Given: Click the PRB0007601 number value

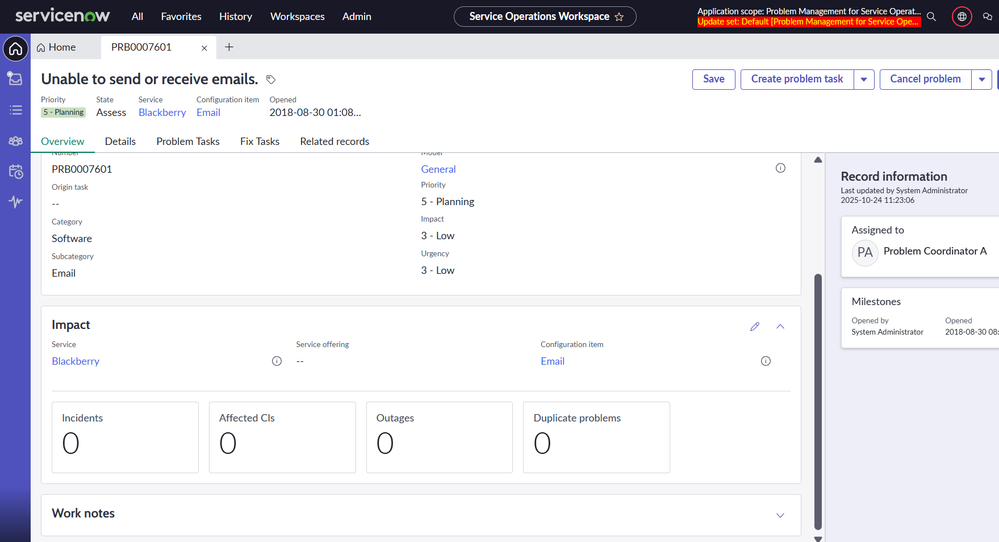Looking at the screenshot, I should 82,169.
